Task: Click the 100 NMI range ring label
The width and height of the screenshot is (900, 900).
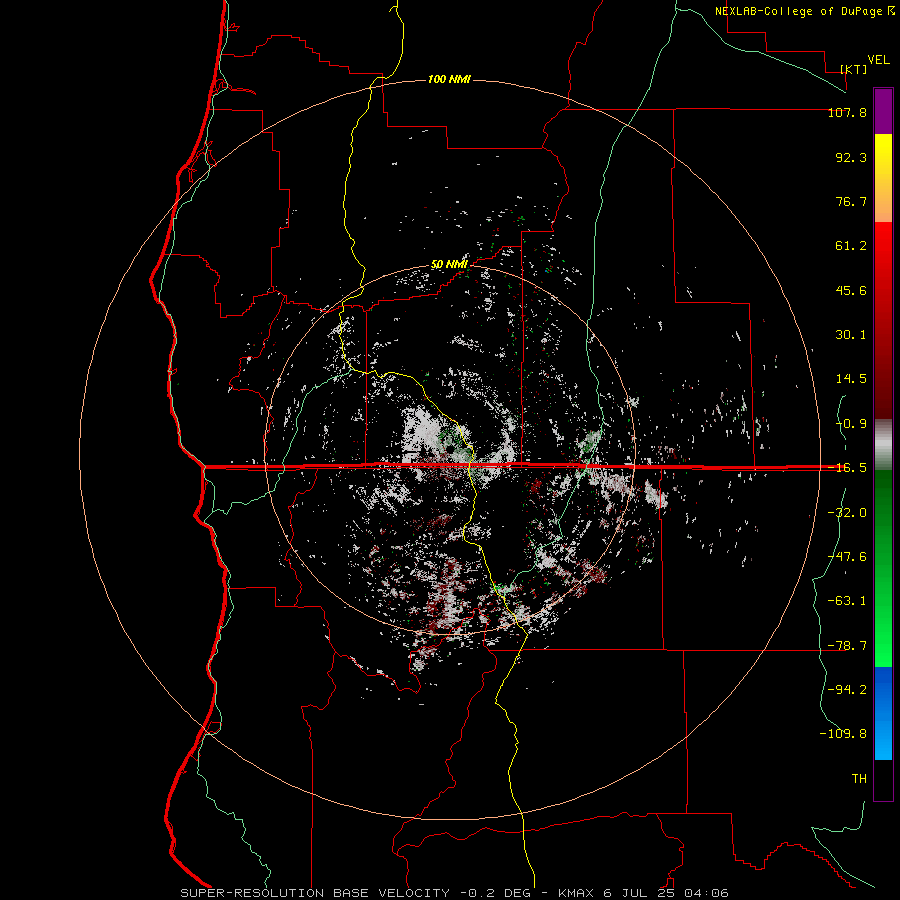Action: coord(449,79)
